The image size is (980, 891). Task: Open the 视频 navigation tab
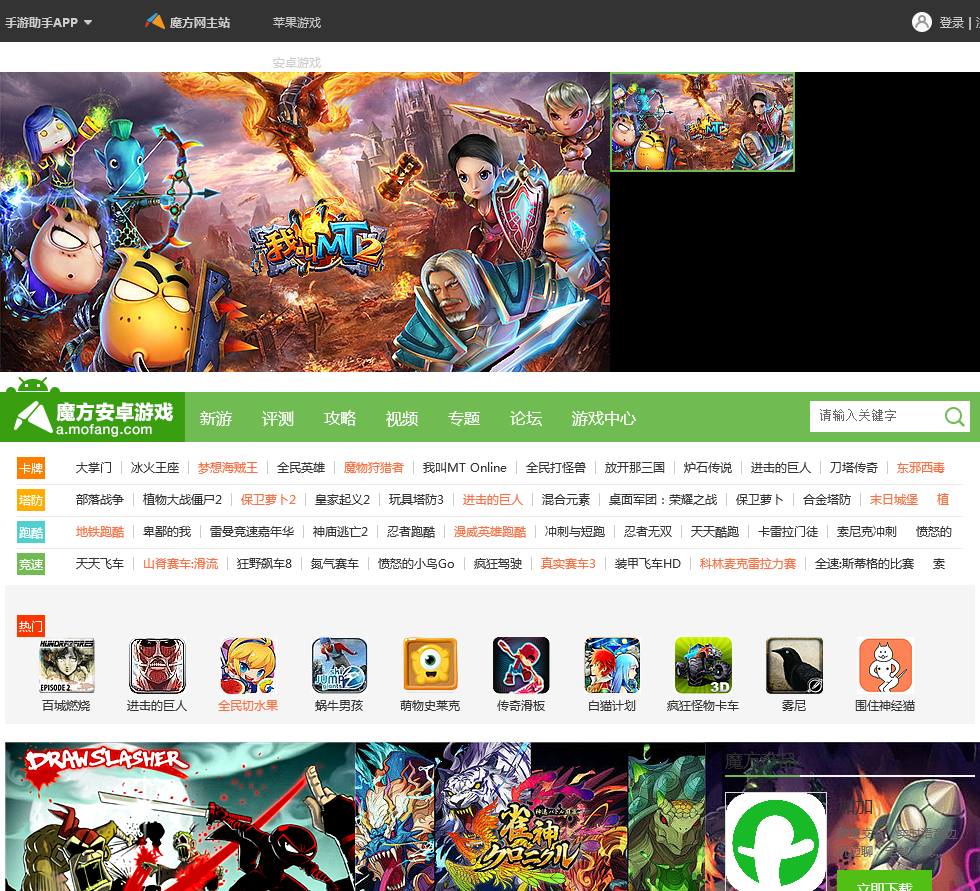pyautogui.click(x=402, y=418)
